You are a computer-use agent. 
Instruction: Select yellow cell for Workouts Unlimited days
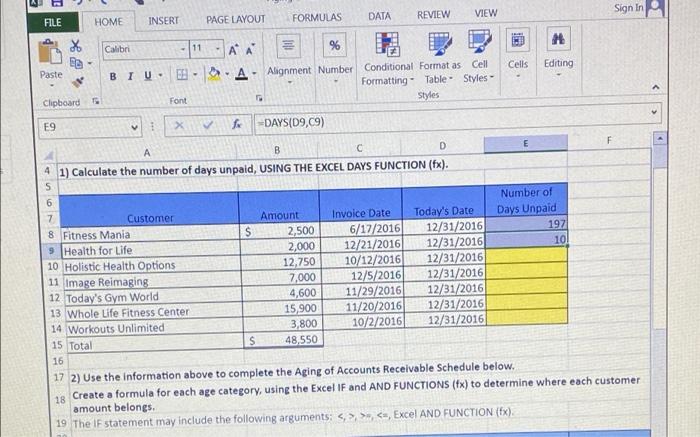click(x=527, y=316)
